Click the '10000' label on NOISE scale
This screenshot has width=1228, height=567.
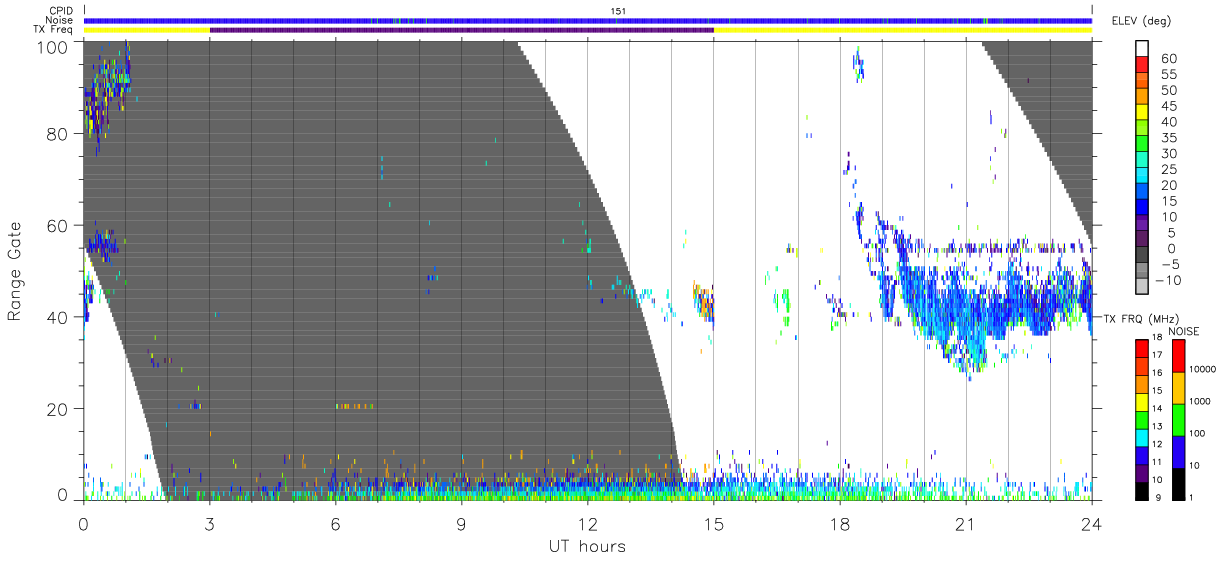pyautogui.click(x=1203, y=370)
